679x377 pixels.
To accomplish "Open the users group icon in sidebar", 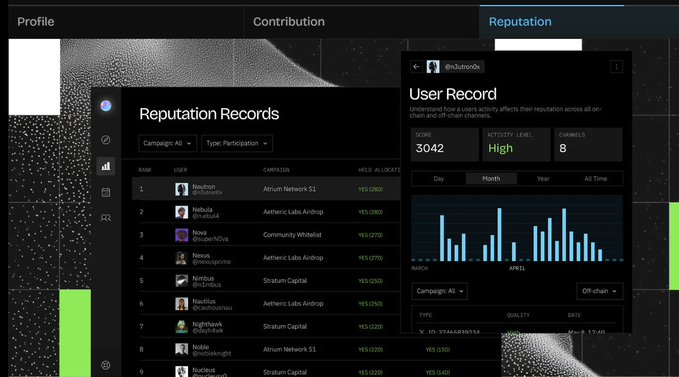I will point(106,218).
